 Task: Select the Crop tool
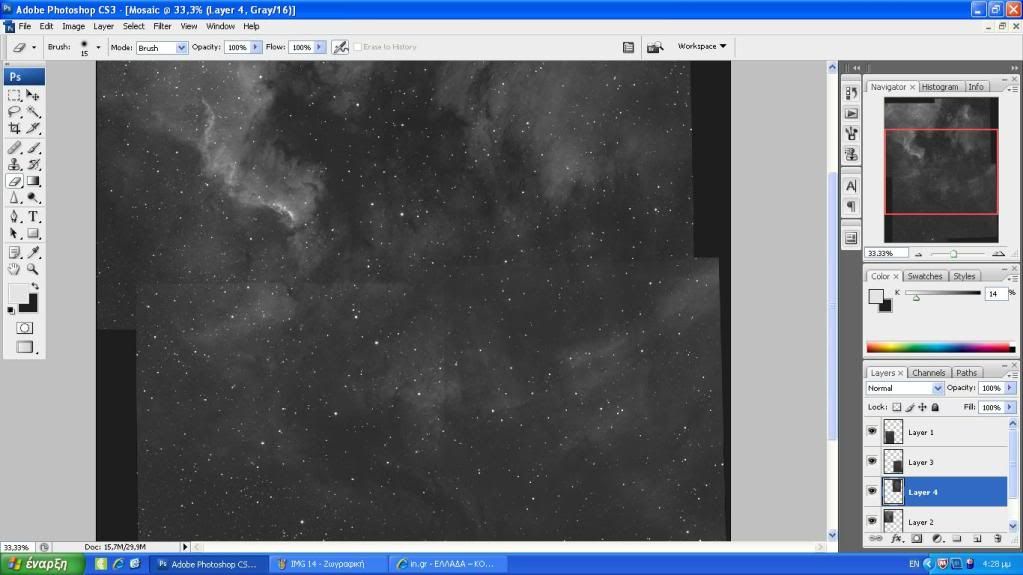click(x=14, y=129)
